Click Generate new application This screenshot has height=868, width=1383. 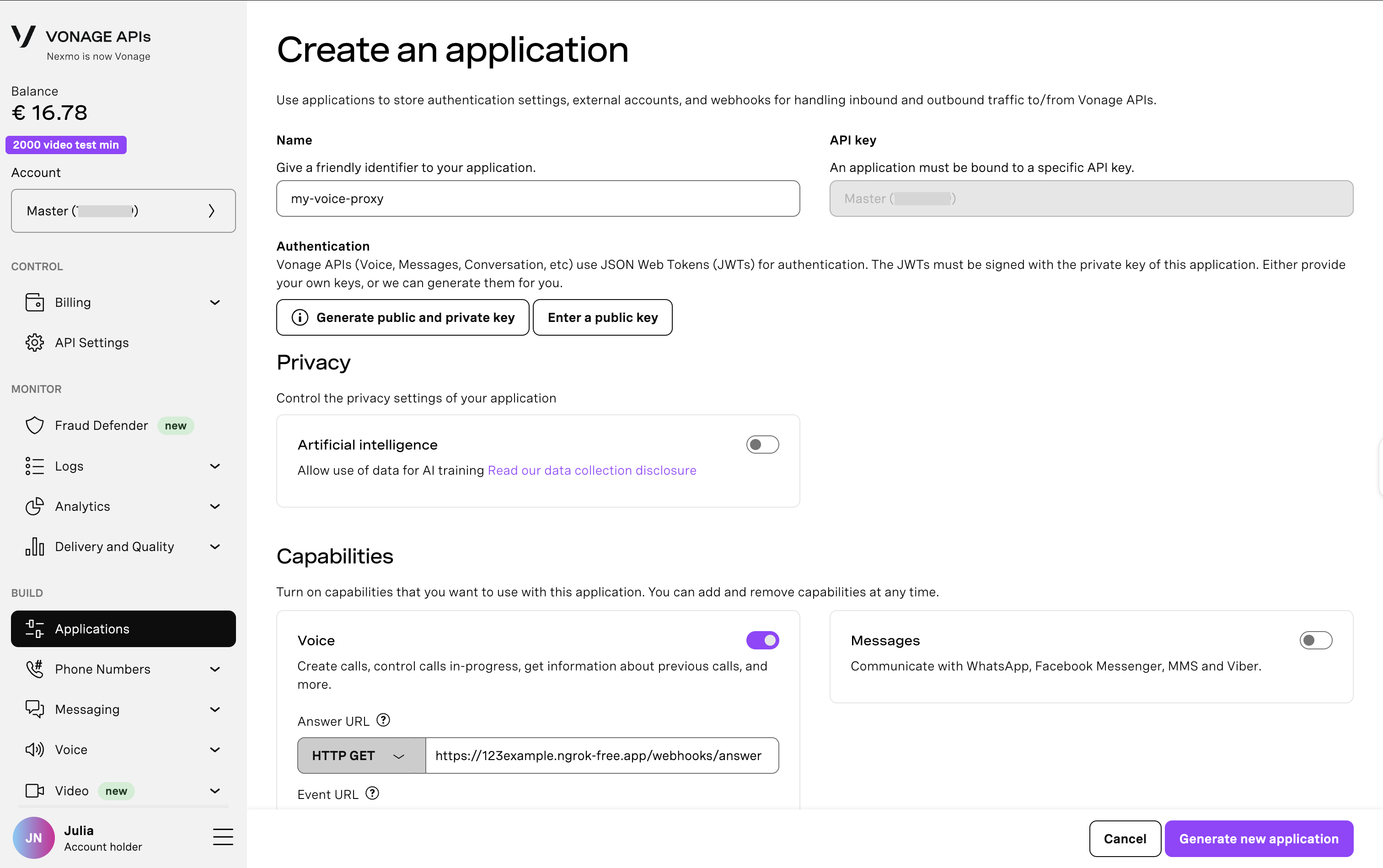1259,838
